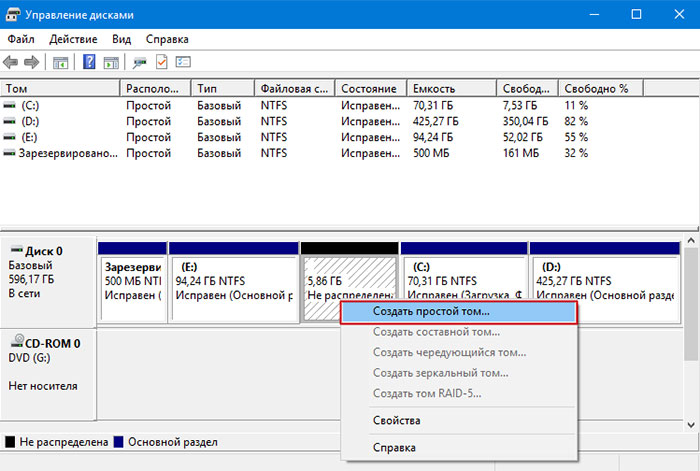Open the Файл menu
700x471 pixels.
(x=21, y=39)
